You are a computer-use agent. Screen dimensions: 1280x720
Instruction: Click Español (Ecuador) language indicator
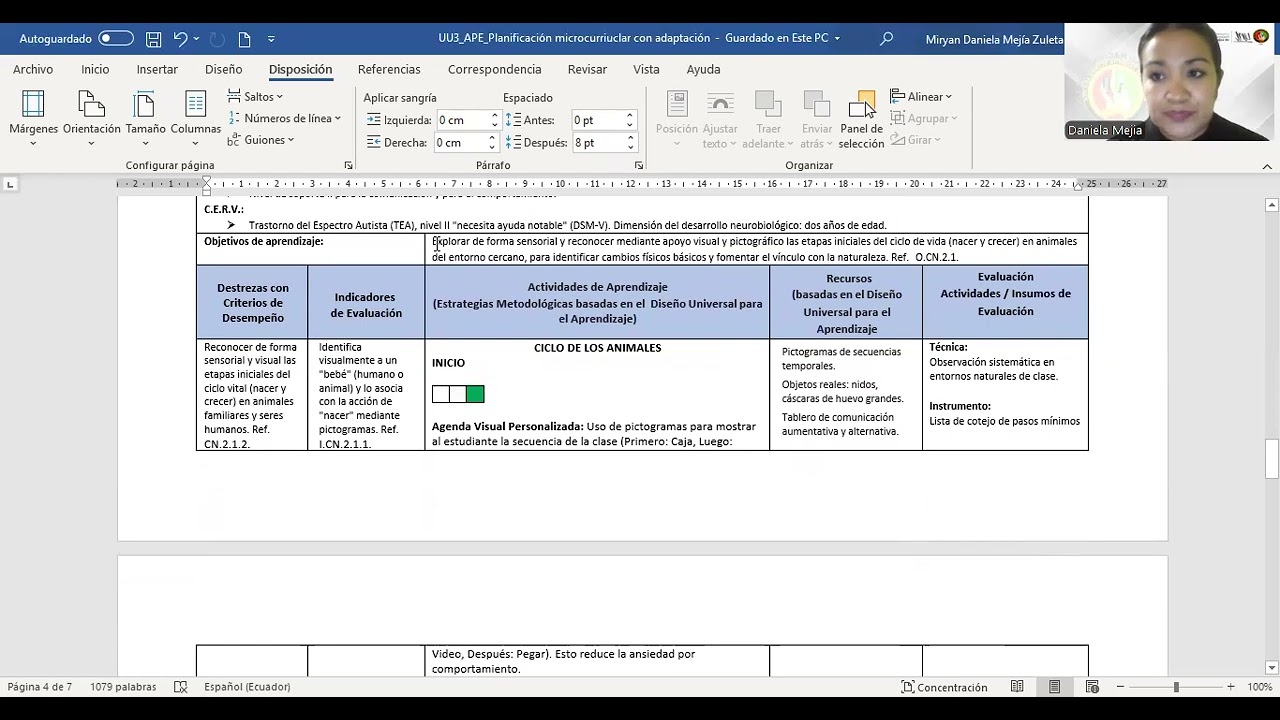pos(247,687)
